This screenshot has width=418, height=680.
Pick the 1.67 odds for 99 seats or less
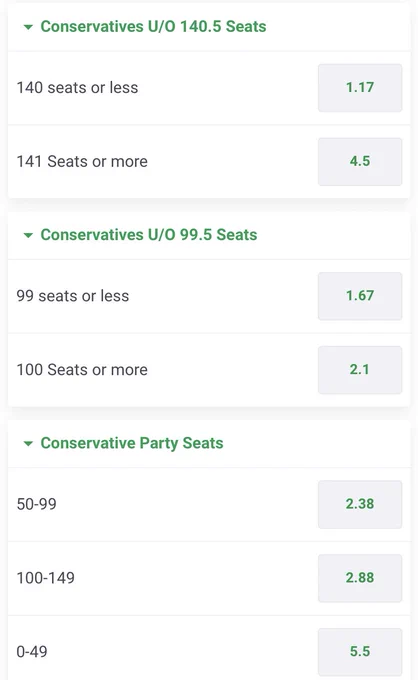point(360,296)
